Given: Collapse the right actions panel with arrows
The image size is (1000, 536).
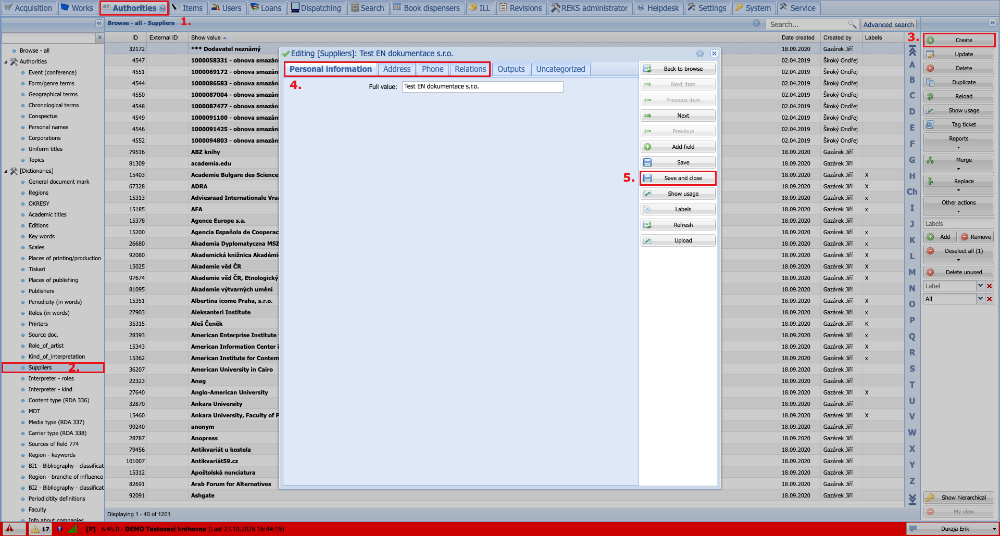Looking at the screenshot, I should pos(992,23).
